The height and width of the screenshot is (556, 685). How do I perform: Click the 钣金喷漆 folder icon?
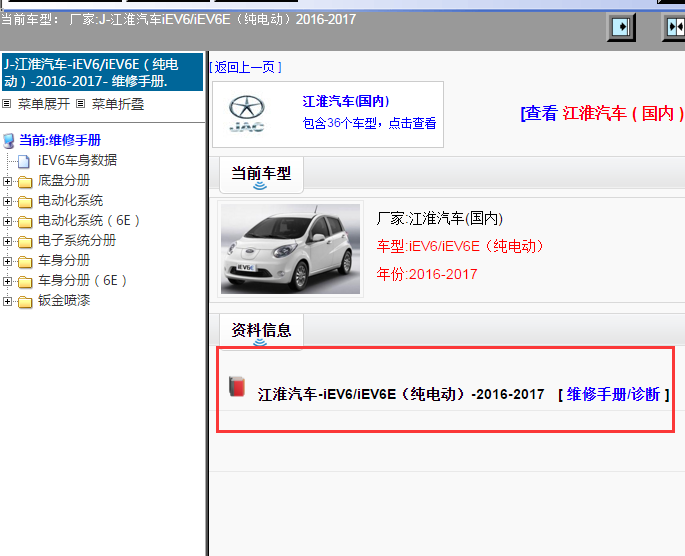tap(25, 302)
